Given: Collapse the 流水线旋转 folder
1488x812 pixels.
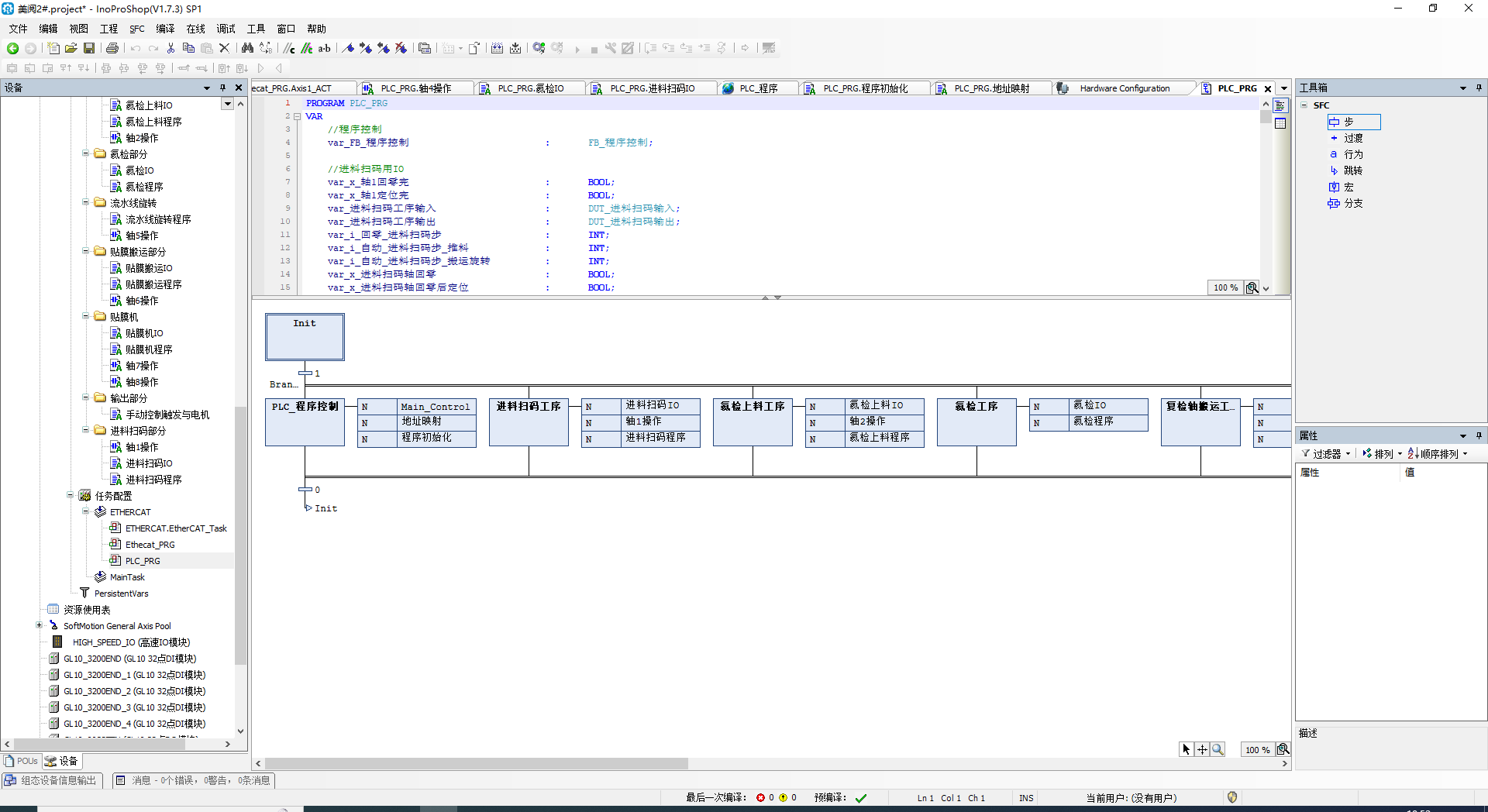Looking at the screenshot, I should (x=85, y=202).
